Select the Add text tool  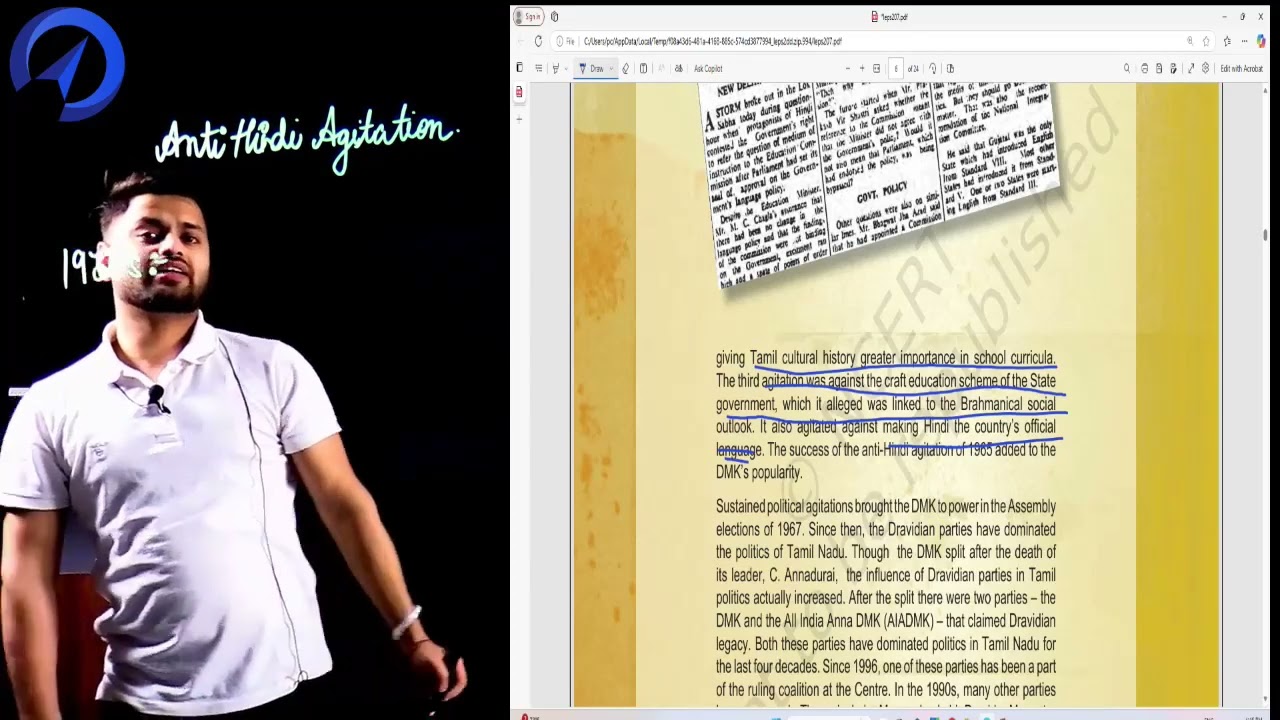(643, 68)
